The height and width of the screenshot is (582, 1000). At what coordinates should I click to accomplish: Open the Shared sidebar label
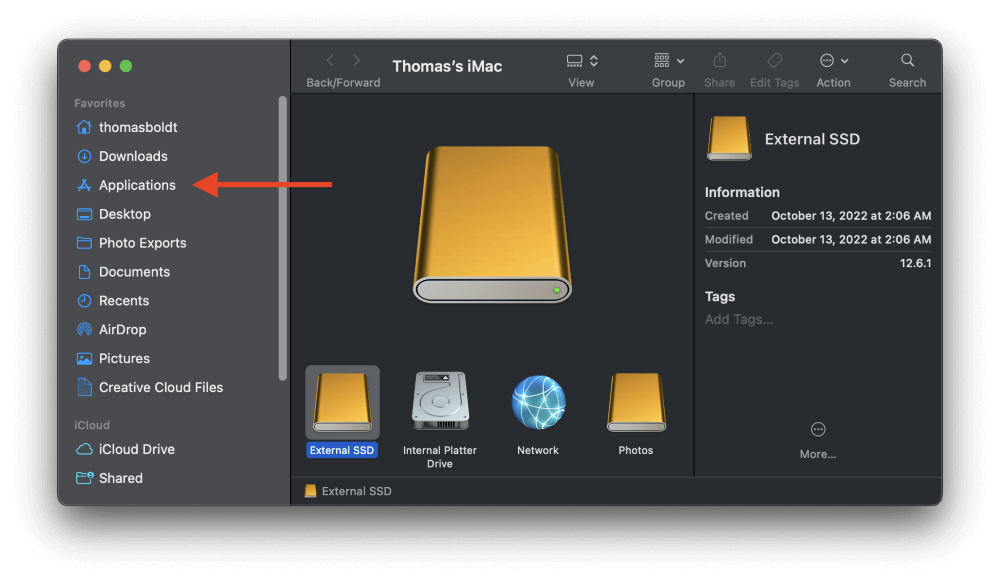tap(121, 478)
